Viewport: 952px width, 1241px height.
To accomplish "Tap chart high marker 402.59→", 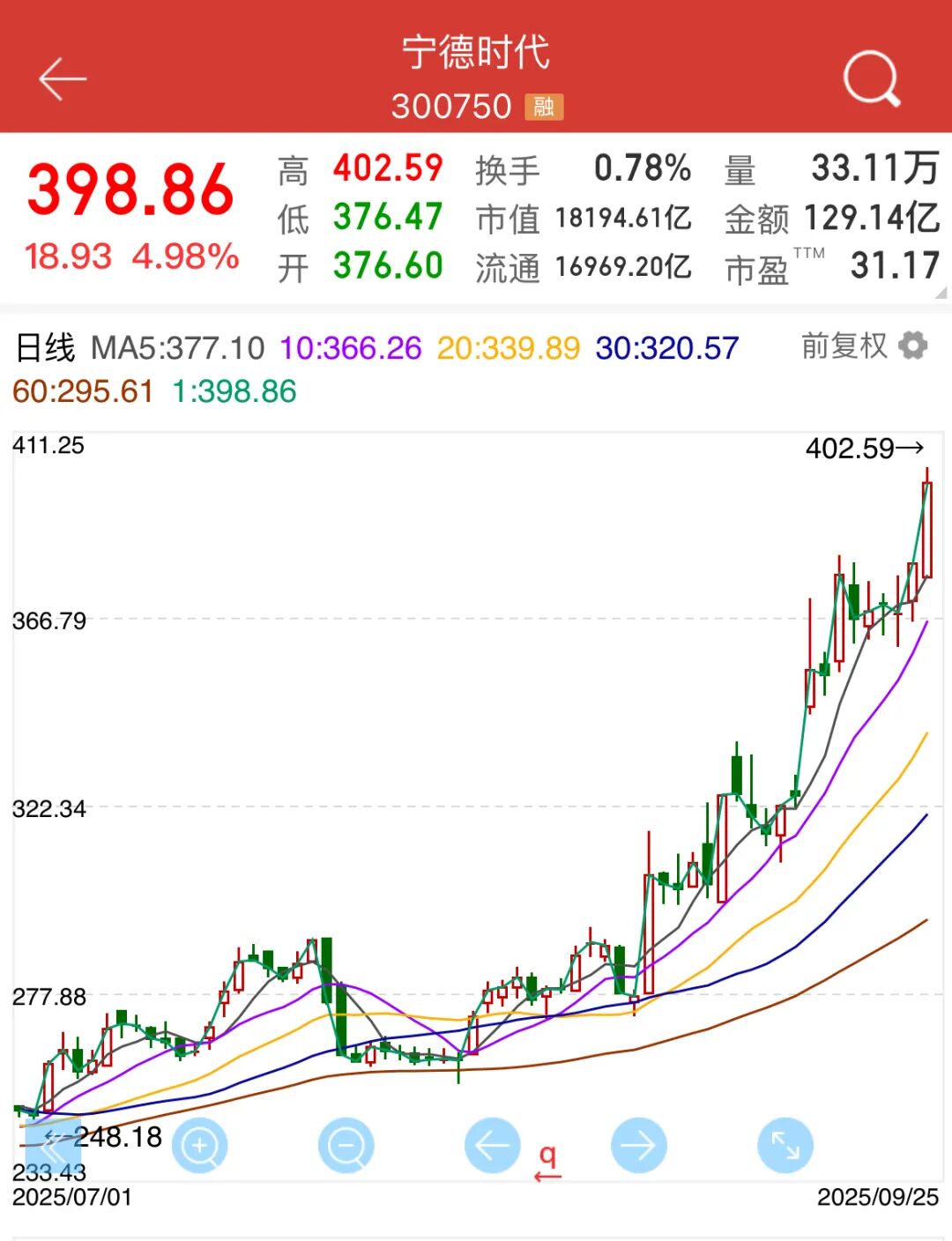I will coord(865,449).
